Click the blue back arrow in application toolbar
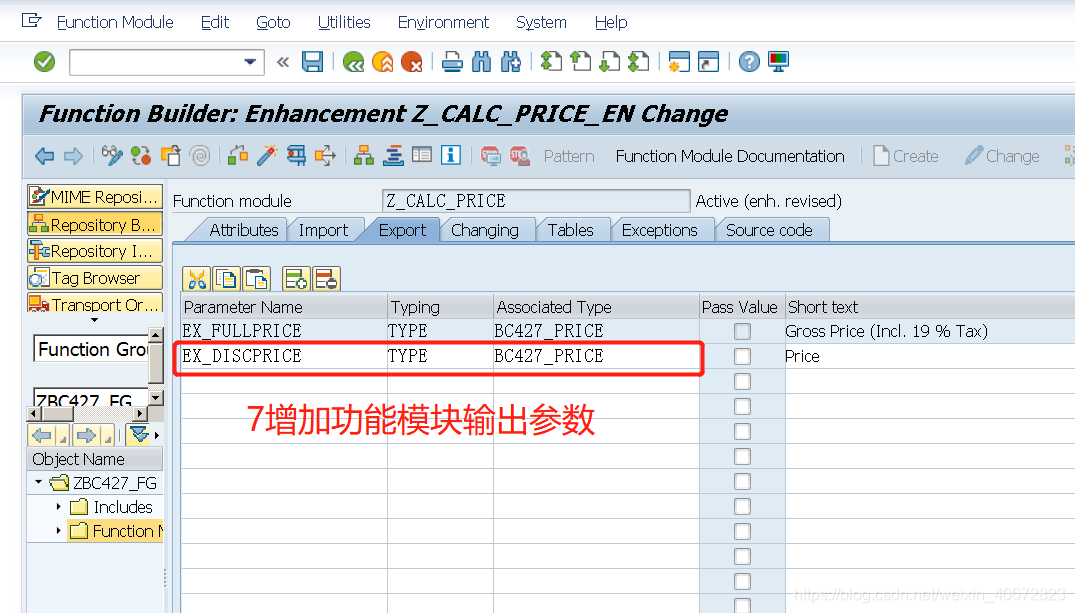The width and height of the screenshot is (1075, 613). pos(45,156)
